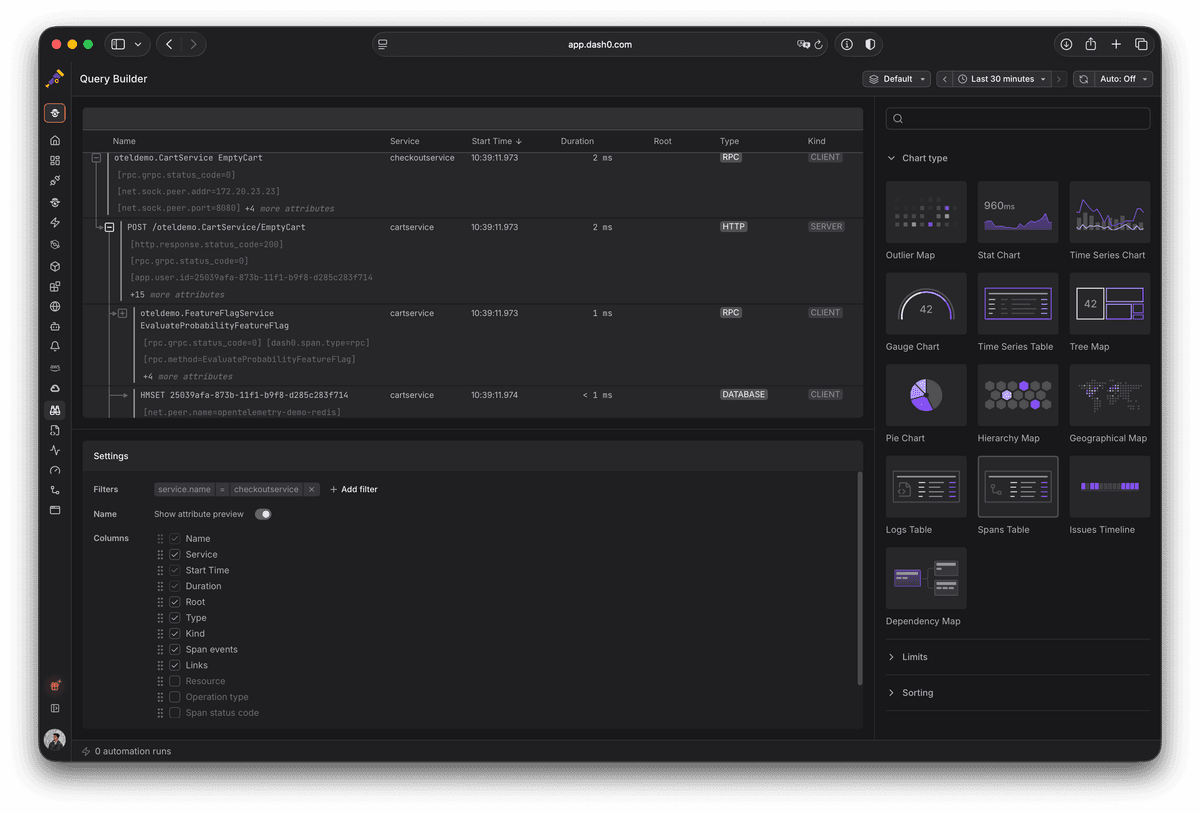1200x813 pixels.
Task: Open Safari downloads icon
Action: pyautogui.click(x=1066, y=44)
